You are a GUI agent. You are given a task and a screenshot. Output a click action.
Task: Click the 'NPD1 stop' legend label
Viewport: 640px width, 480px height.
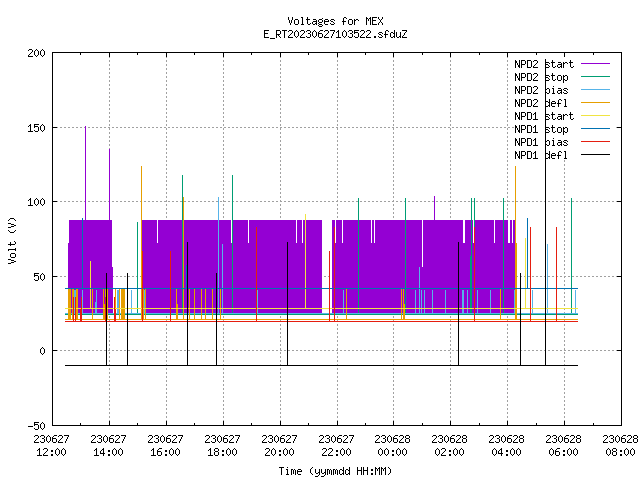coord(541,129)
